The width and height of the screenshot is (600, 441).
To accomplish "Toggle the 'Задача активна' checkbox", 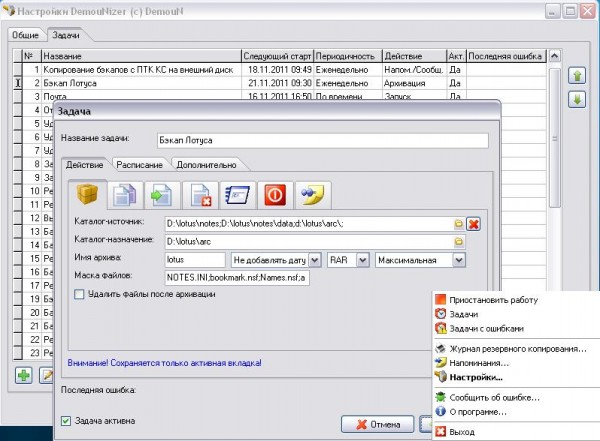I will click(66, 421).
